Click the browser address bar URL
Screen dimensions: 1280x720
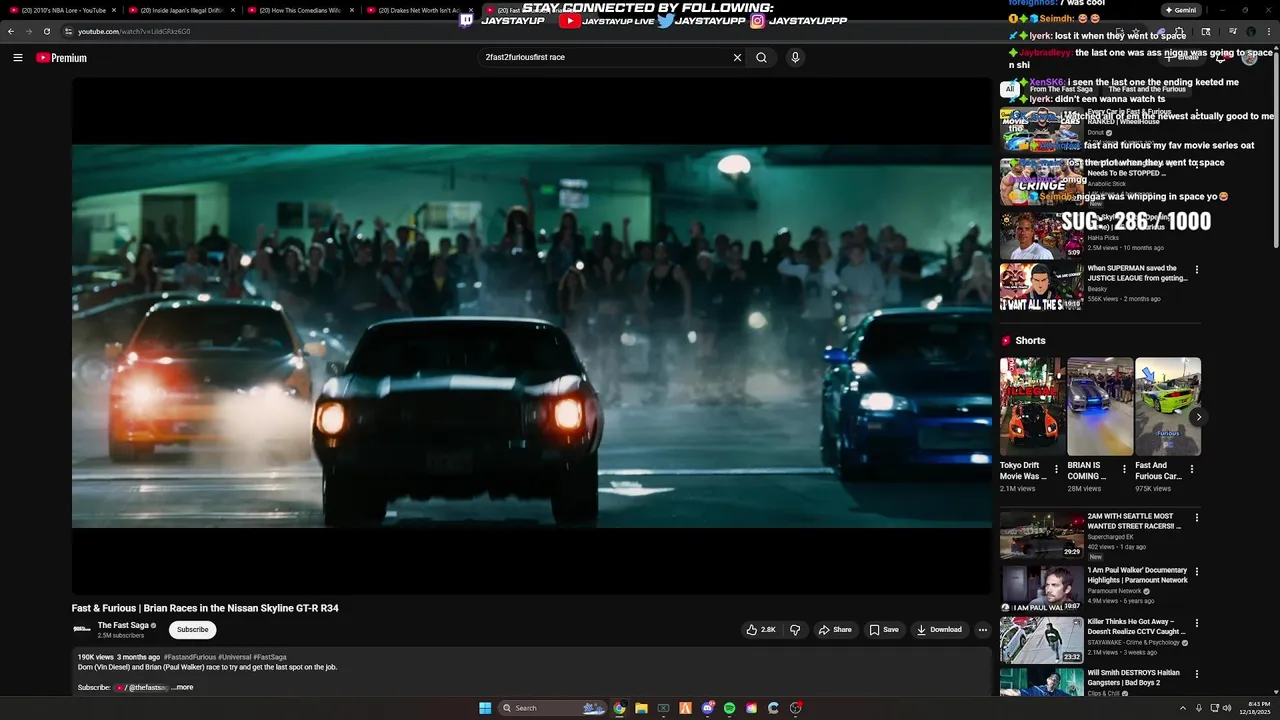[134, 31]
